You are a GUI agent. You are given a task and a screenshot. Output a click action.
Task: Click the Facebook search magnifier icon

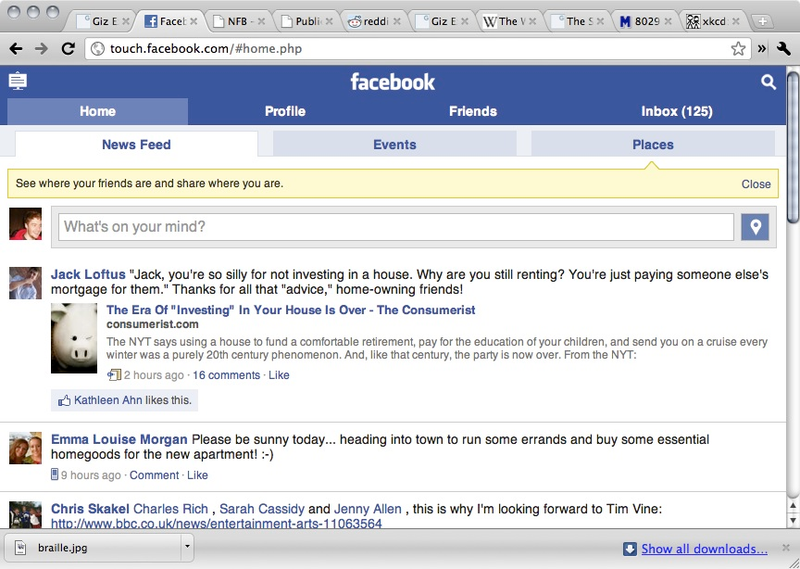(768, 82)
